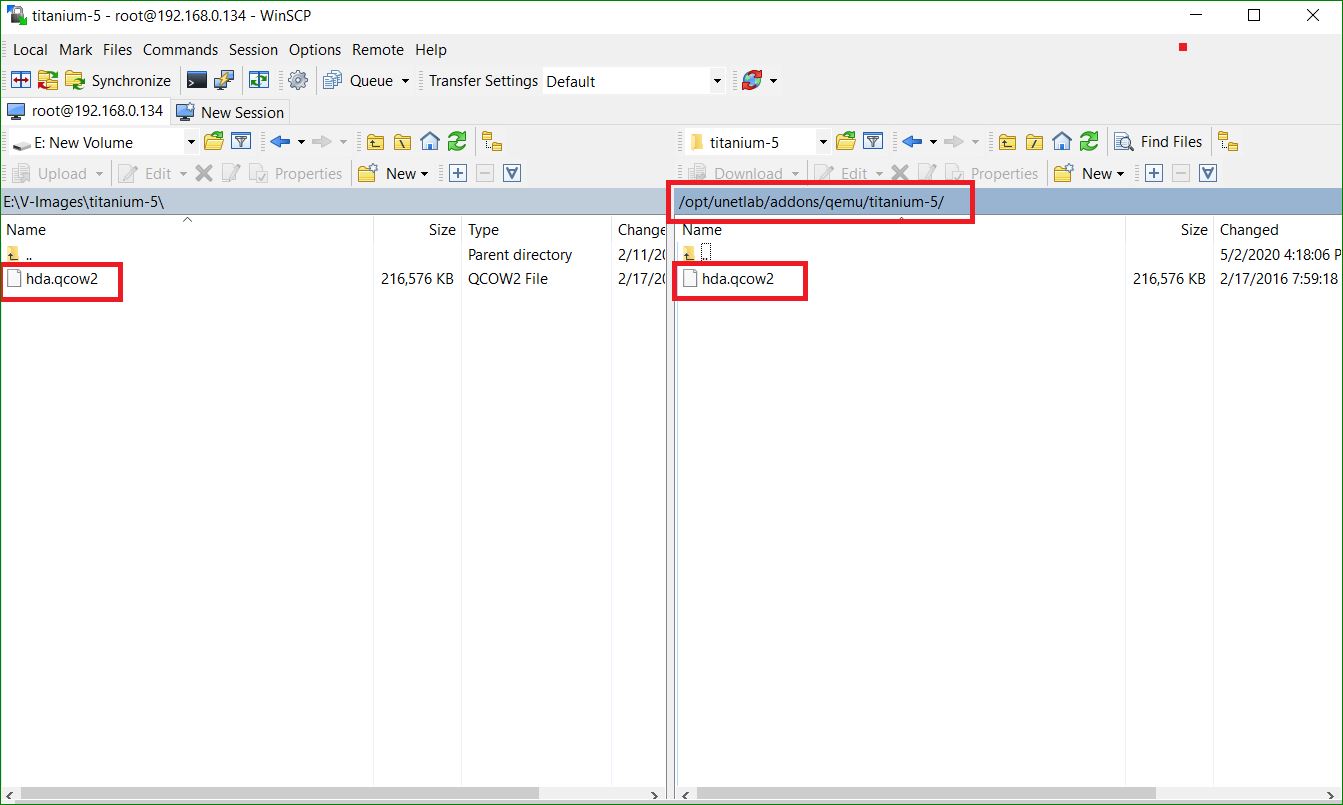
Task: Open WinSCP Preferences gear icon
Action: pyautogui.click(x=297, y=80)
